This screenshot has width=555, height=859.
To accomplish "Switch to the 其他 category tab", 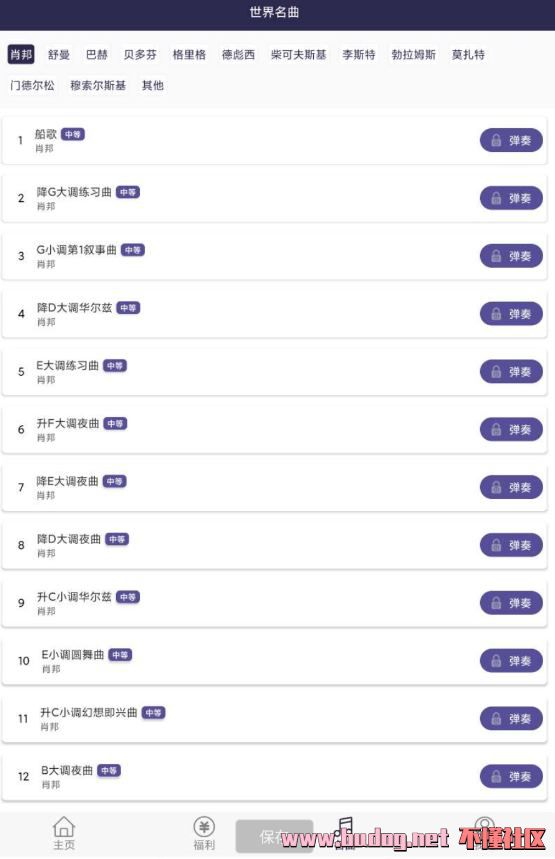I will coord(152,85).
